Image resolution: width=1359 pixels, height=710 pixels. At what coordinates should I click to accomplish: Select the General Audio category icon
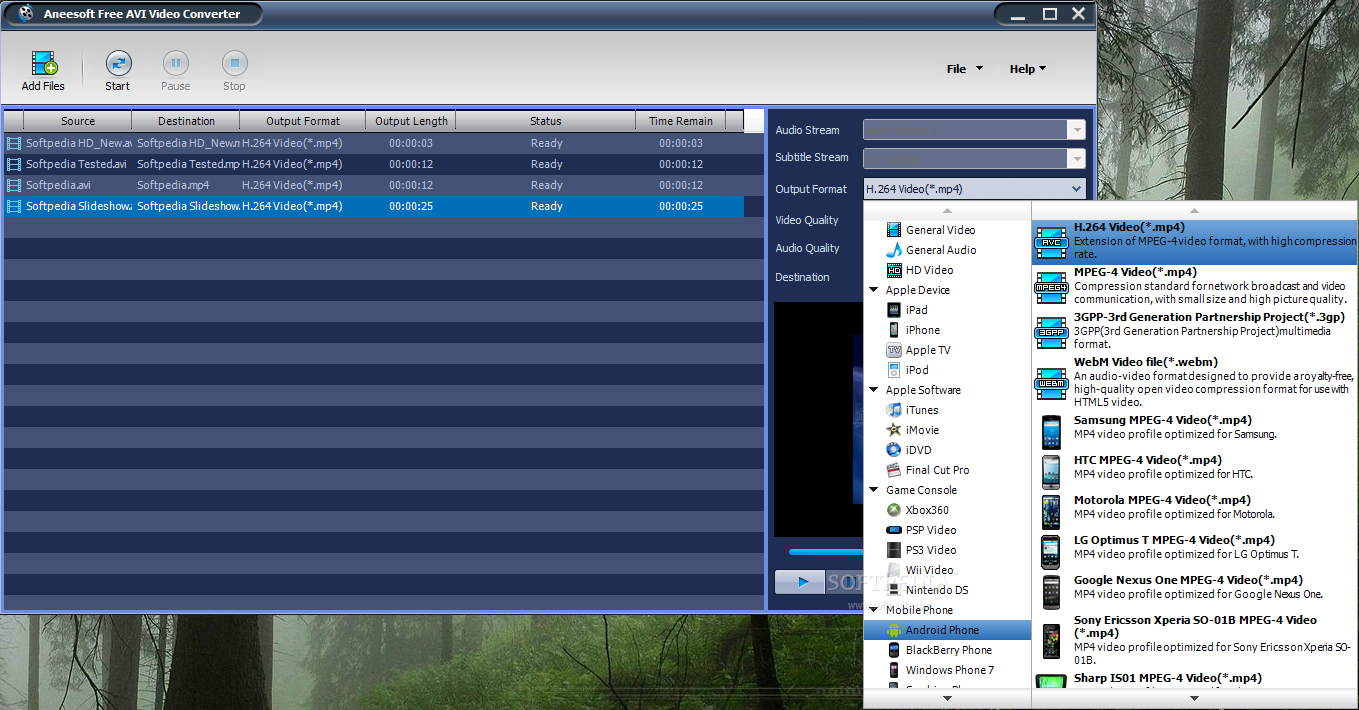tap(894, 250)
